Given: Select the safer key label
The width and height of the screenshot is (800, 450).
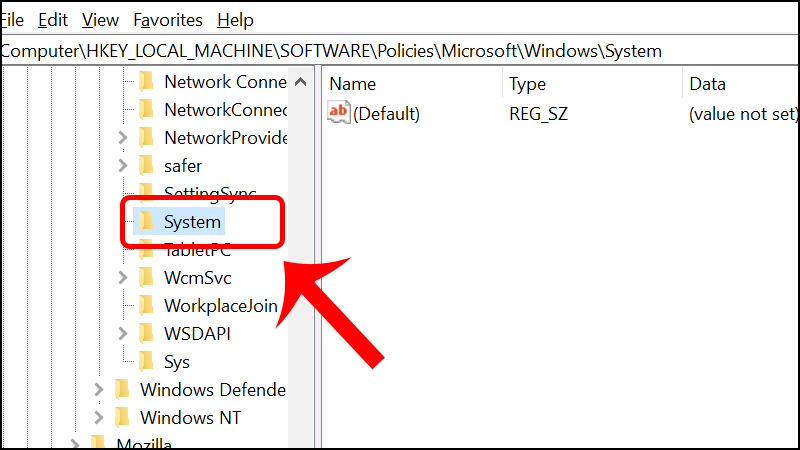Looking at the screenshot, I should 183,166.
